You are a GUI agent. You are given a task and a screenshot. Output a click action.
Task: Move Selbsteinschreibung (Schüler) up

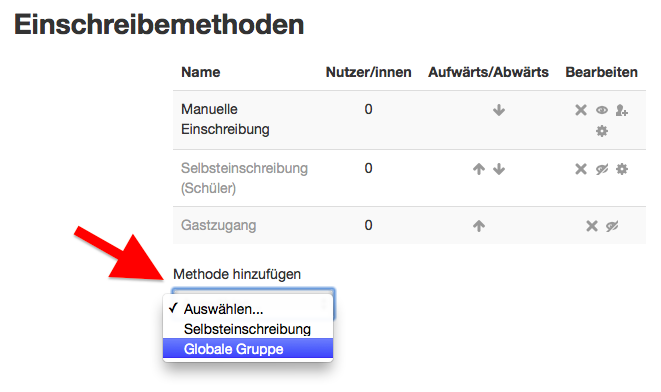click(x=478, y=169)
